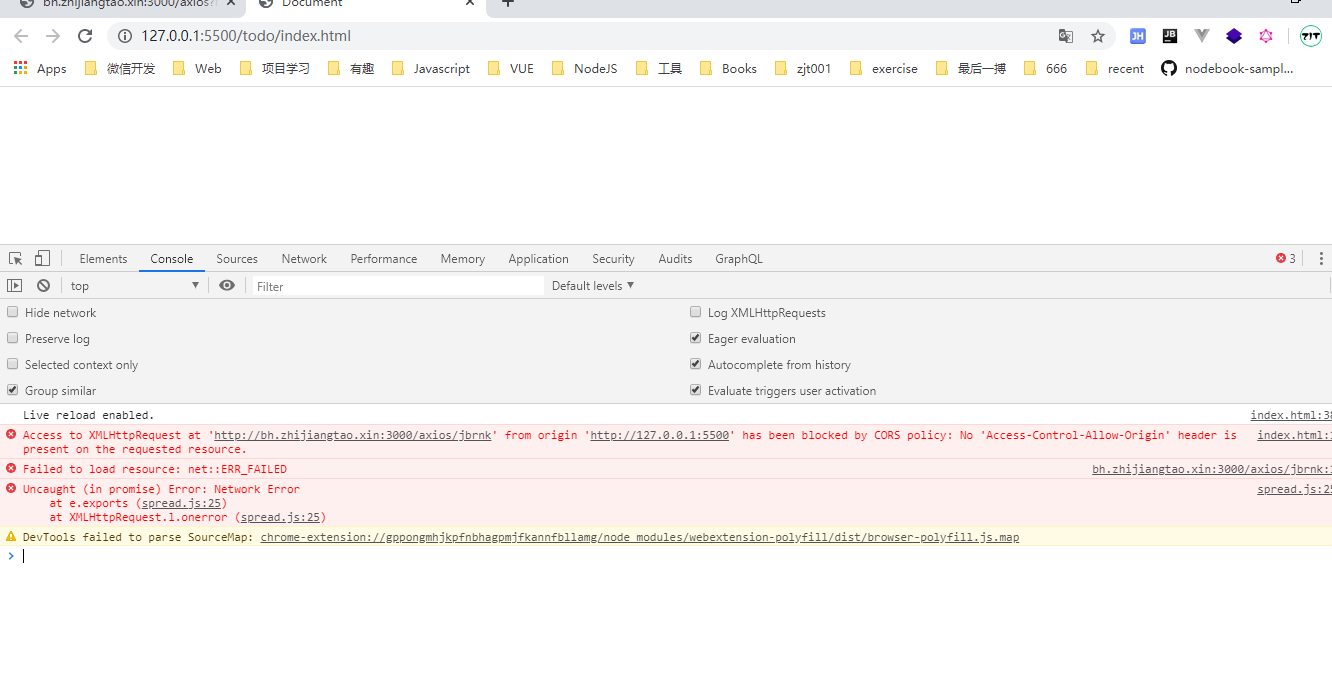
Task: Open the DevTools error count badge
Action: (x=1286, y=258)
